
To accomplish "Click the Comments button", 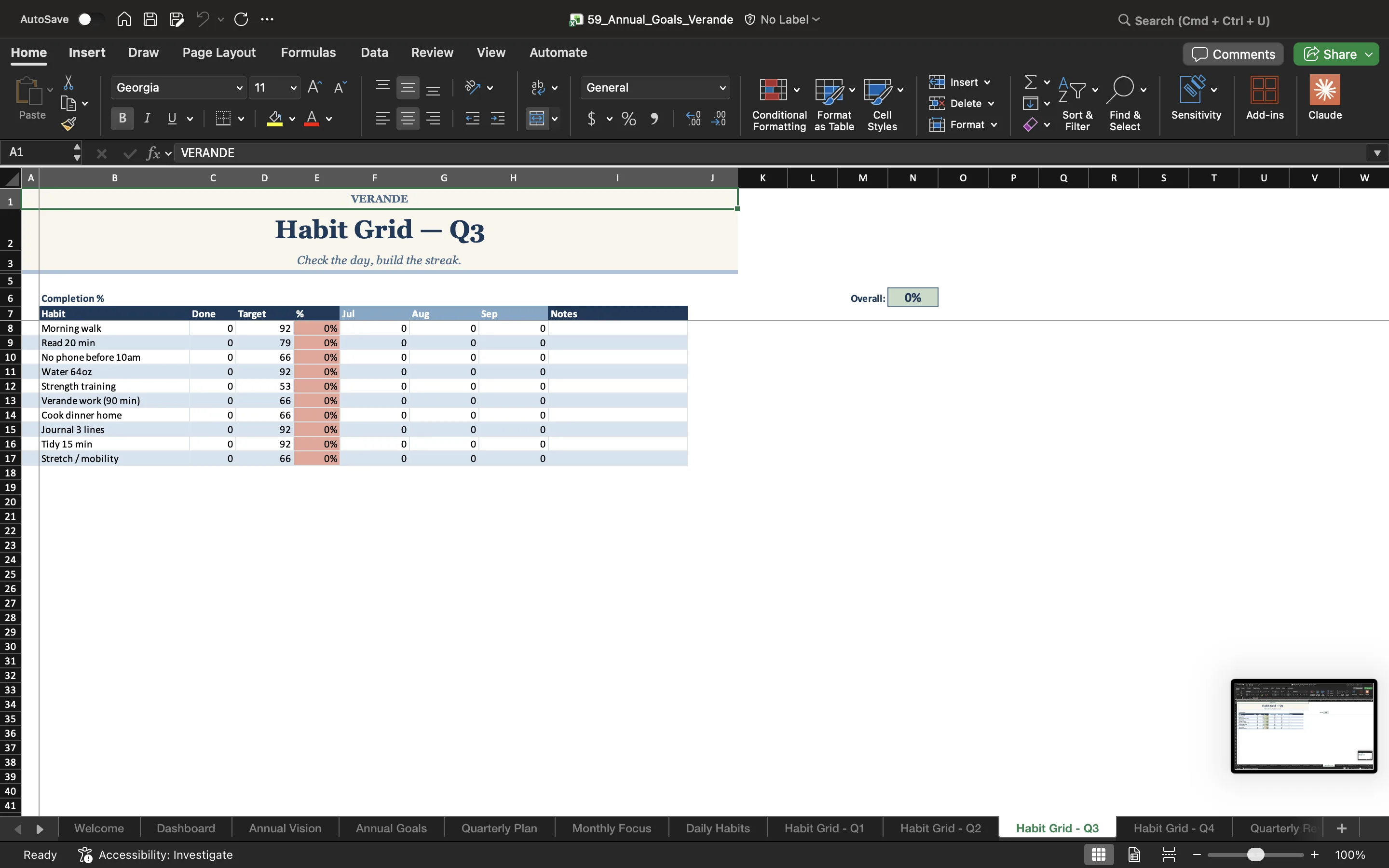I will 1233,54.
